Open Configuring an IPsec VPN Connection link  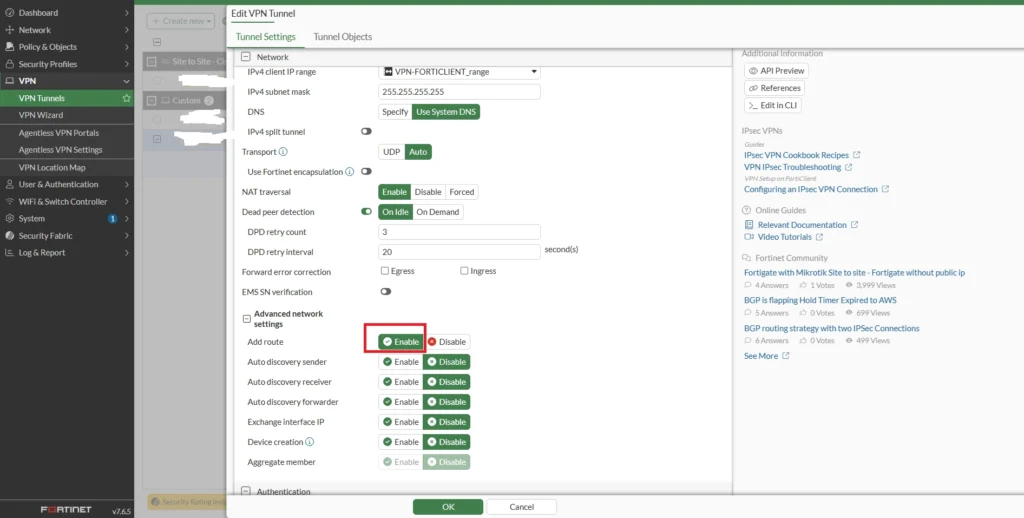(x=810, y=189)
